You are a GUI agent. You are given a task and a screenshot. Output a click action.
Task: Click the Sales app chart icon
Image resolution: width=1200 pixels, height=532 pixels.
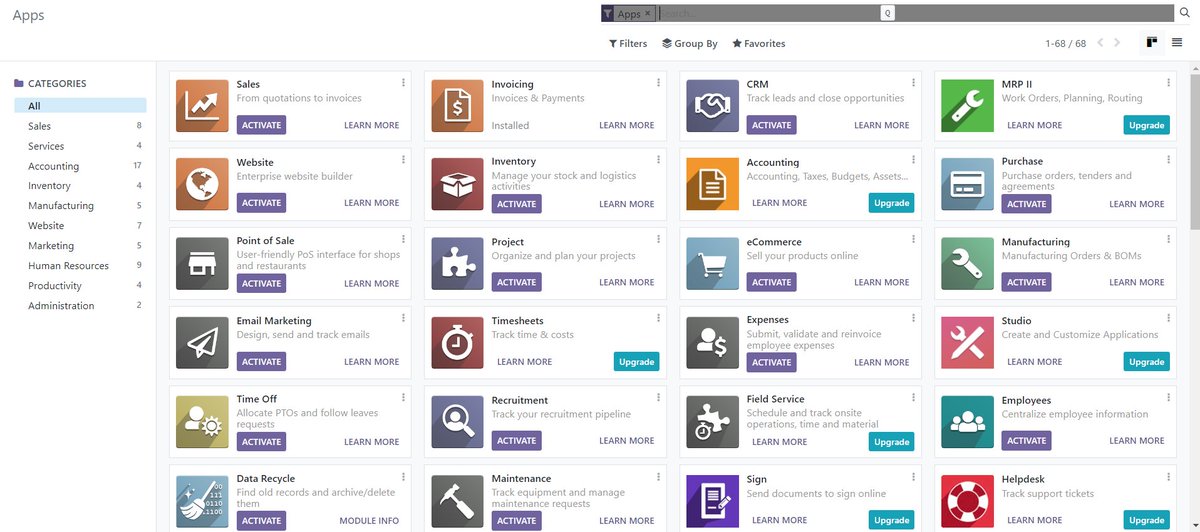click(x=202, y=106)
